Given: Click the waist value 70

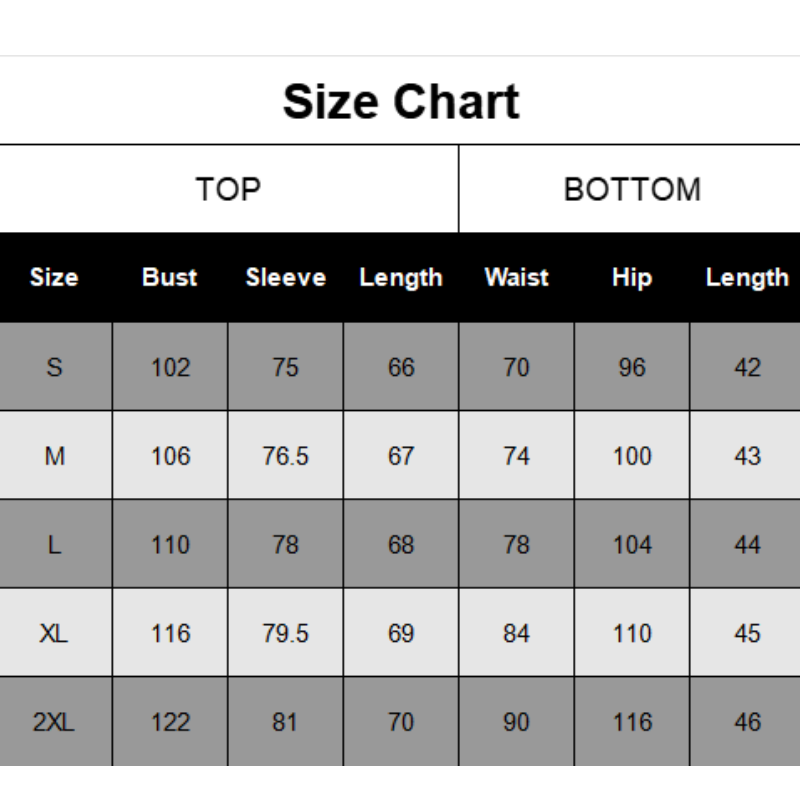Looking at the screenshot, I should [x=516, y=367].
